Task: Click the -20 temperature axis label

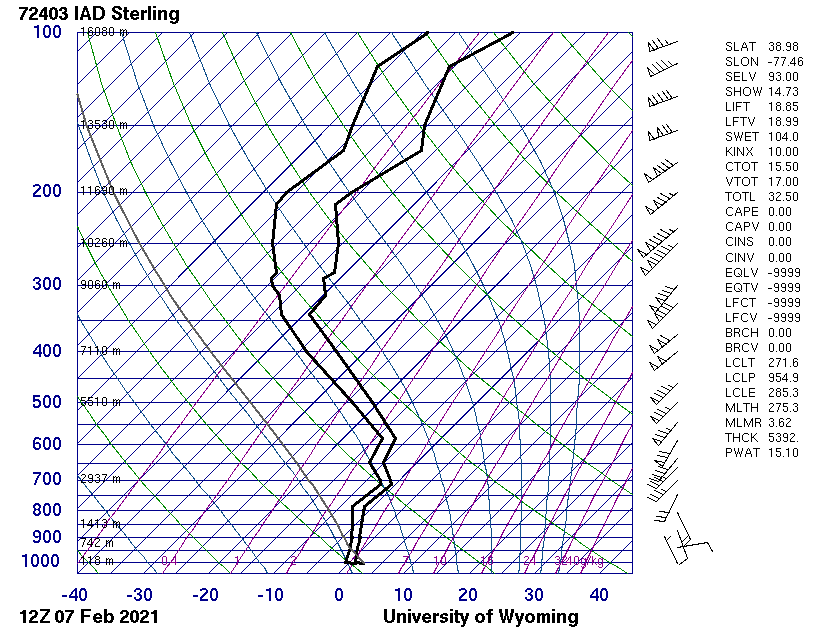Action: tap(205, 595)
